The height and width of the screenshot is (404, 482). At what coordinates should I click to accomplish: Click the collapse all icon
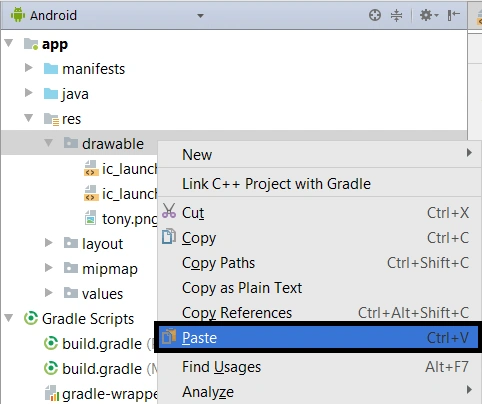tap(396, 15)
